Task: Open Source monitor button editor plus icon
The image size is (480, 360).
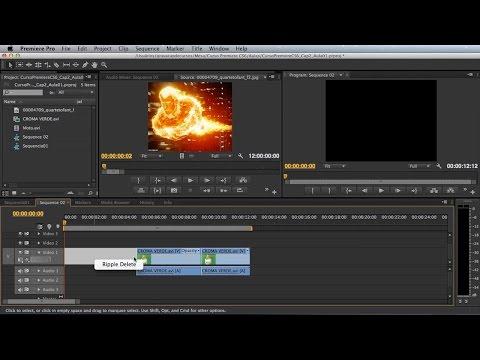Action: pos(274,192)
